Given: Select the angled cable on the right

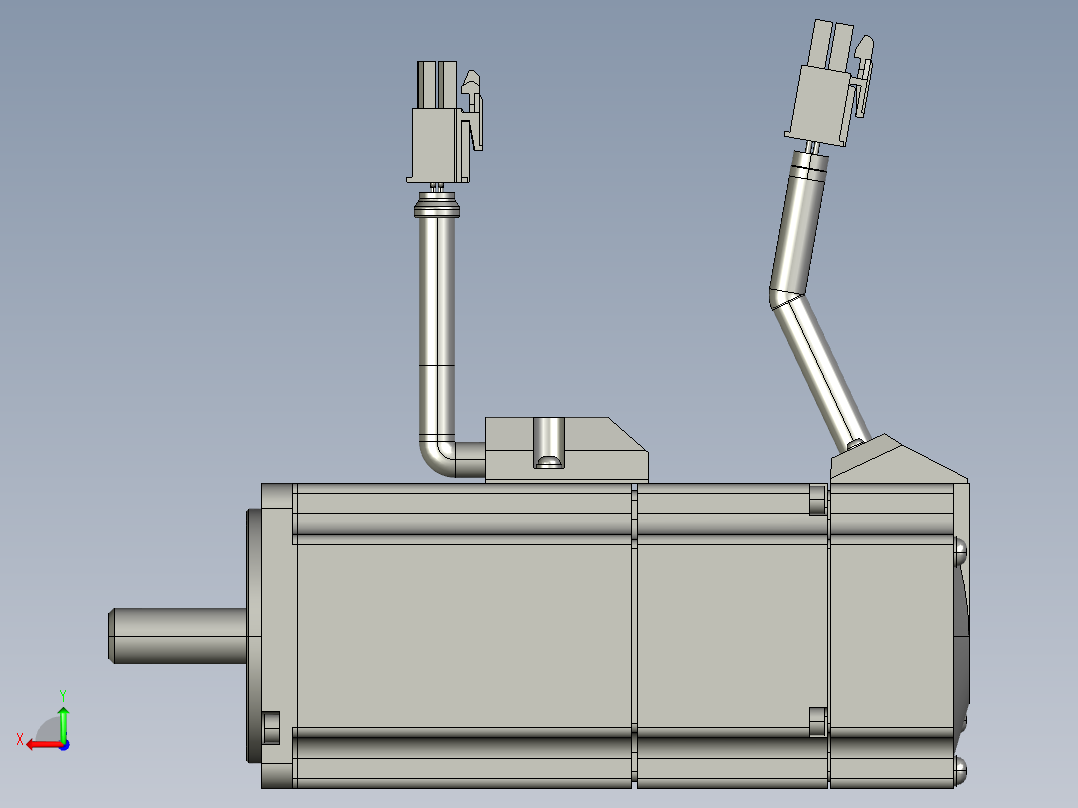Looking at the screenshot, I should click(x=808, y=299).
